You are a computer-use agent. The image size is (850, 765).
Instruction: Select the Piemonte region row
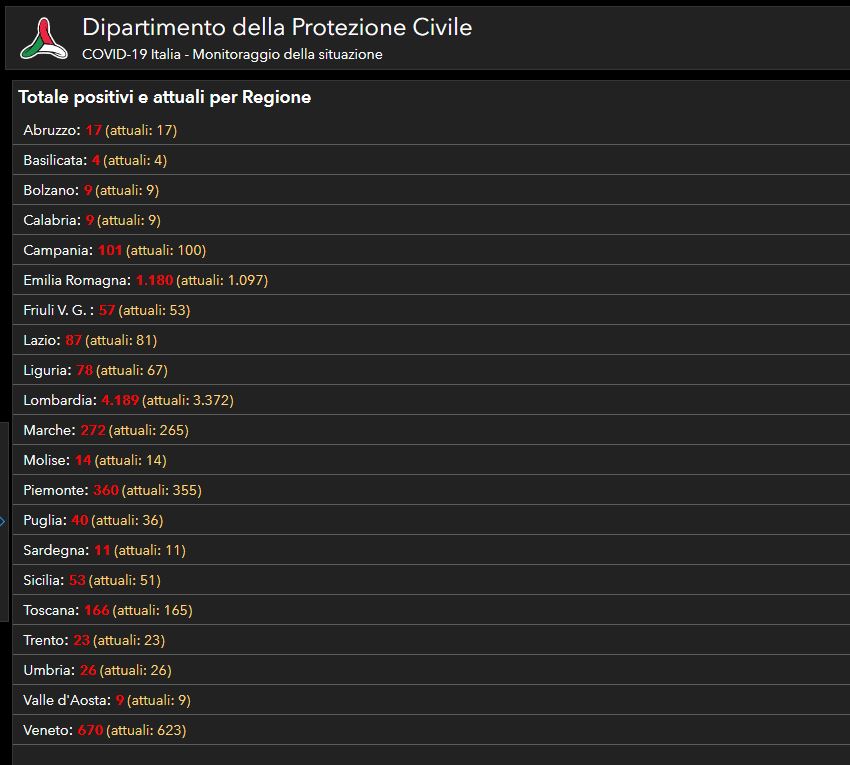coord(431,490)
